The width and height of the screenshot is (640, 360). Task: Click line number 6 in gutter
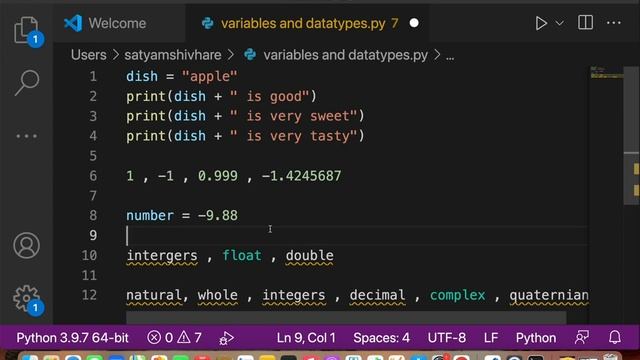click(x=93, y=176)
